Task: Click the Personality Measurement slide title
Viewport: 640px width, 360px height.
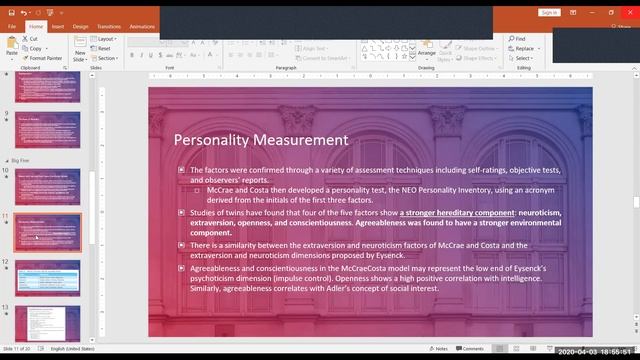Action: 261,140
